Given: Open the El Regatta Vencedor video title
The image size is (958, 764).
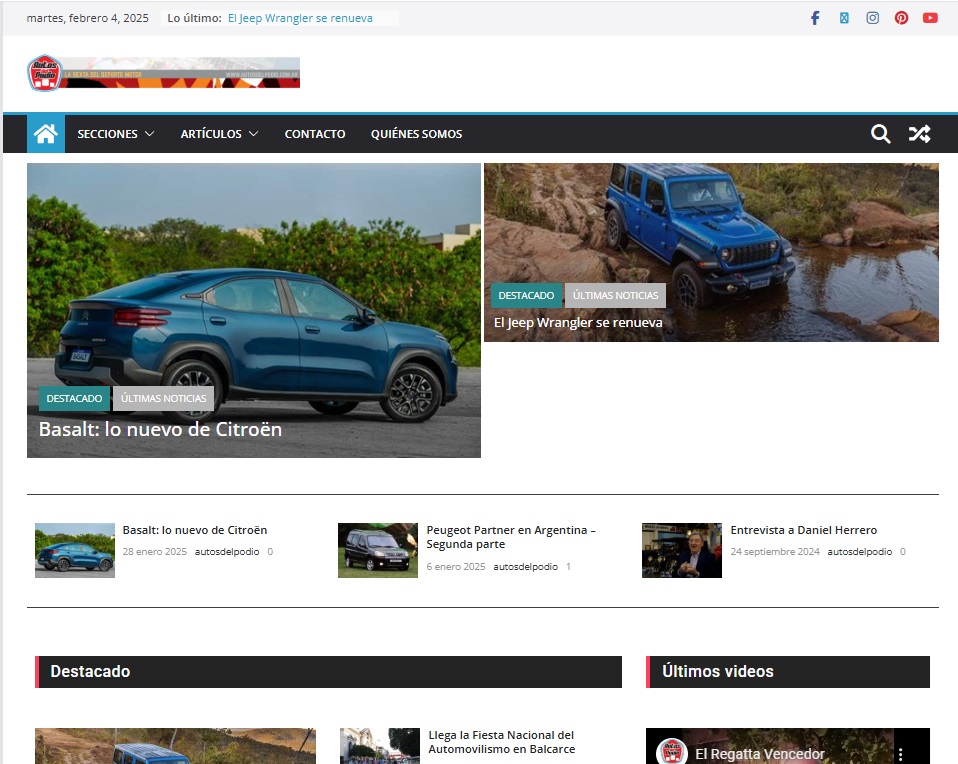Looking at the screenshot, I should [759, 754].
